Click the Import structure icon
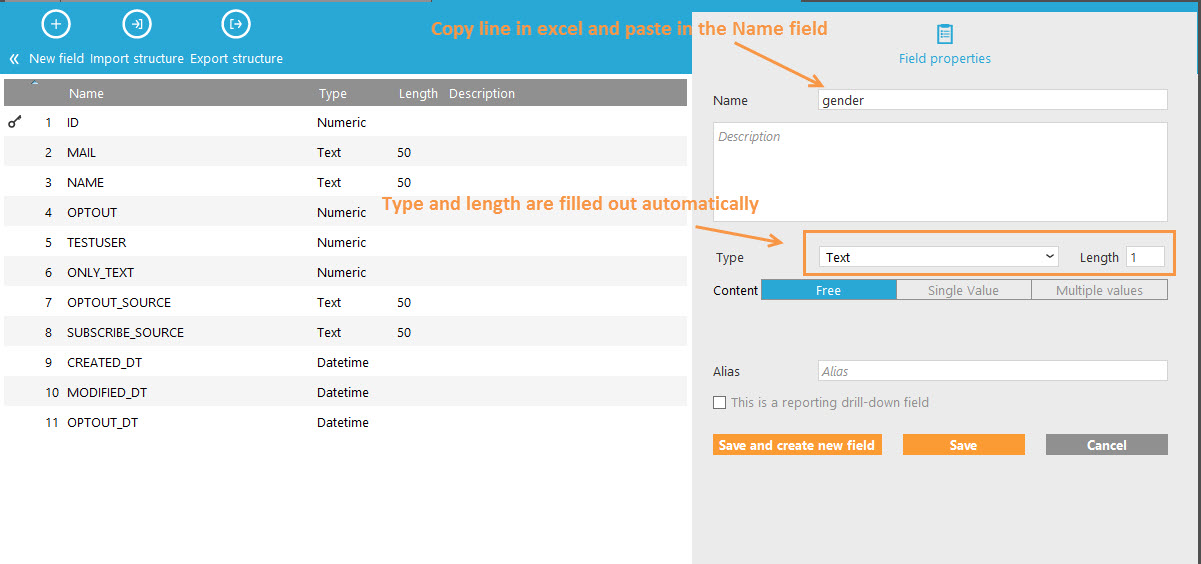This screenshot has height=564, width=1201. click(x=136, y=24)
